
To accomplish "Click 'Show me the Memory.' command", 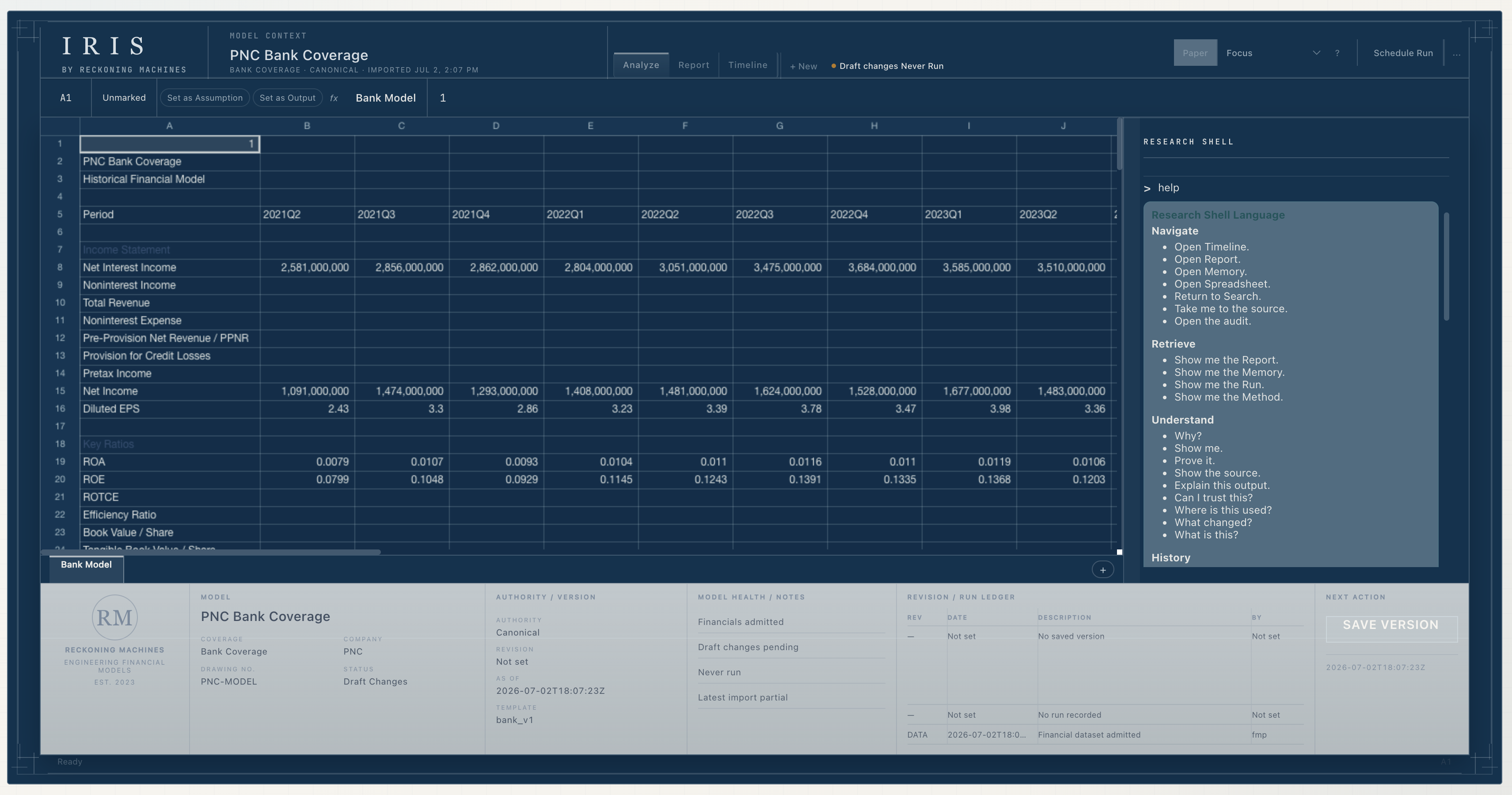I will [1229, 373].
